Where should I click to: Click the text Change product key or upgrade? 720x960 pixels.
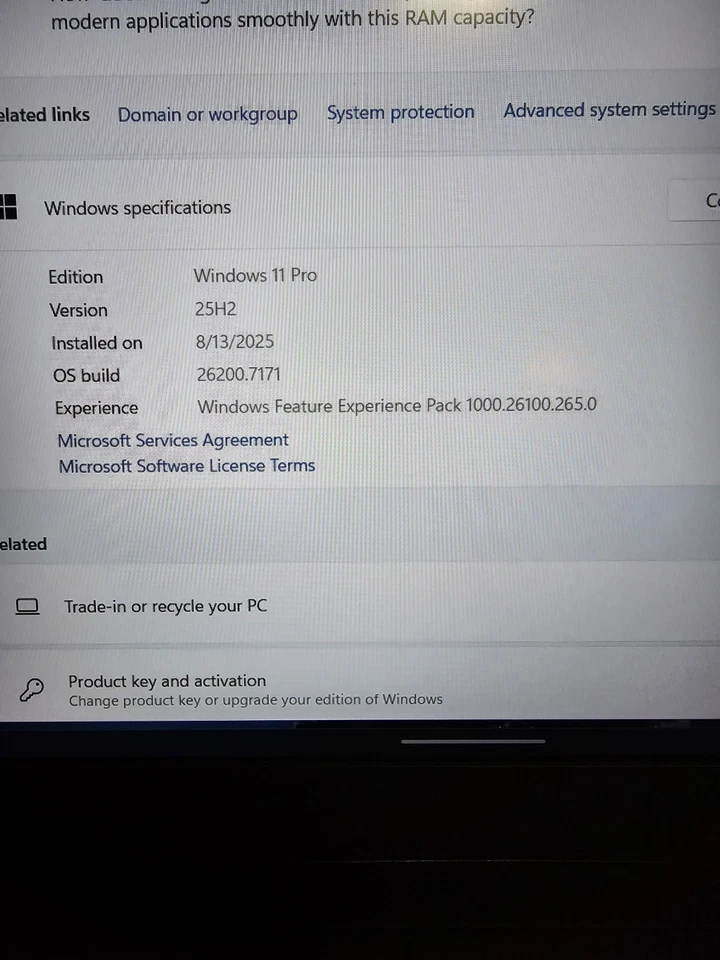[x=255, y=700]
